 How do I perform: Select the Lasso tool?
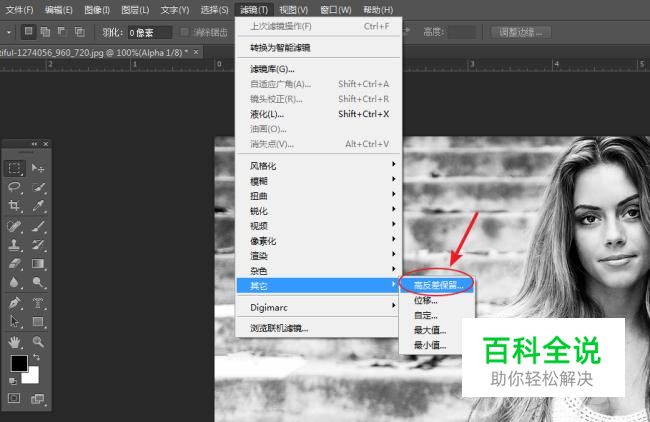pyautogui.click(x=15, y=187)
